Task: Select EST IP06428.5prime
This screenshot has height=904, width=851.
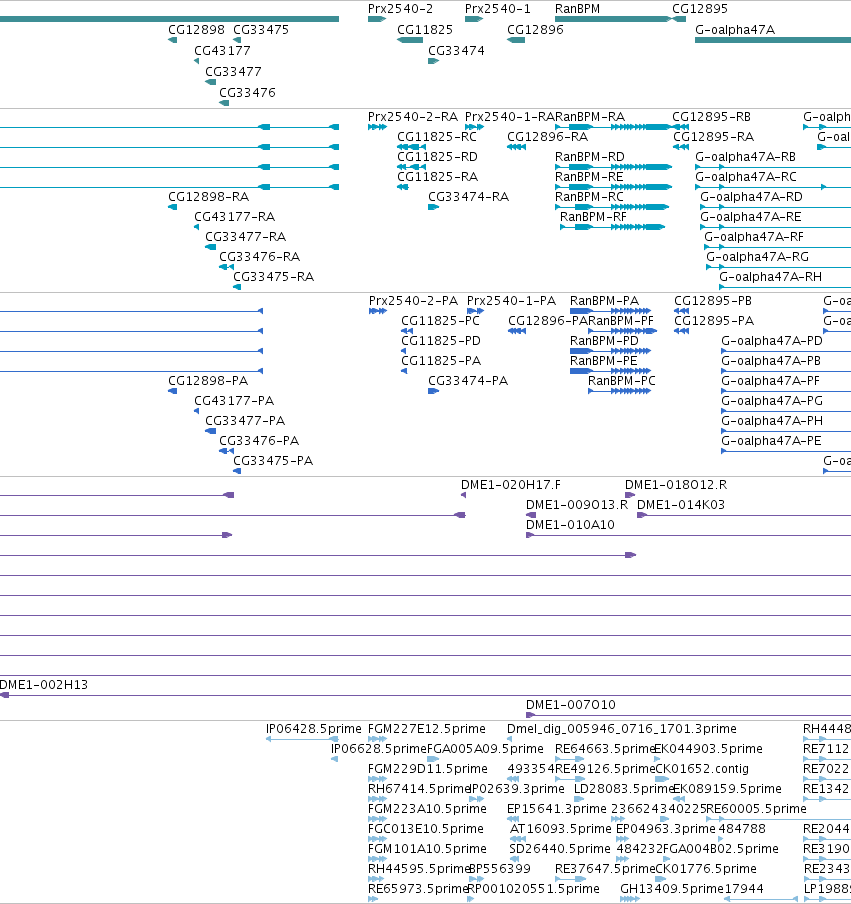Action: tap(313, 729)
